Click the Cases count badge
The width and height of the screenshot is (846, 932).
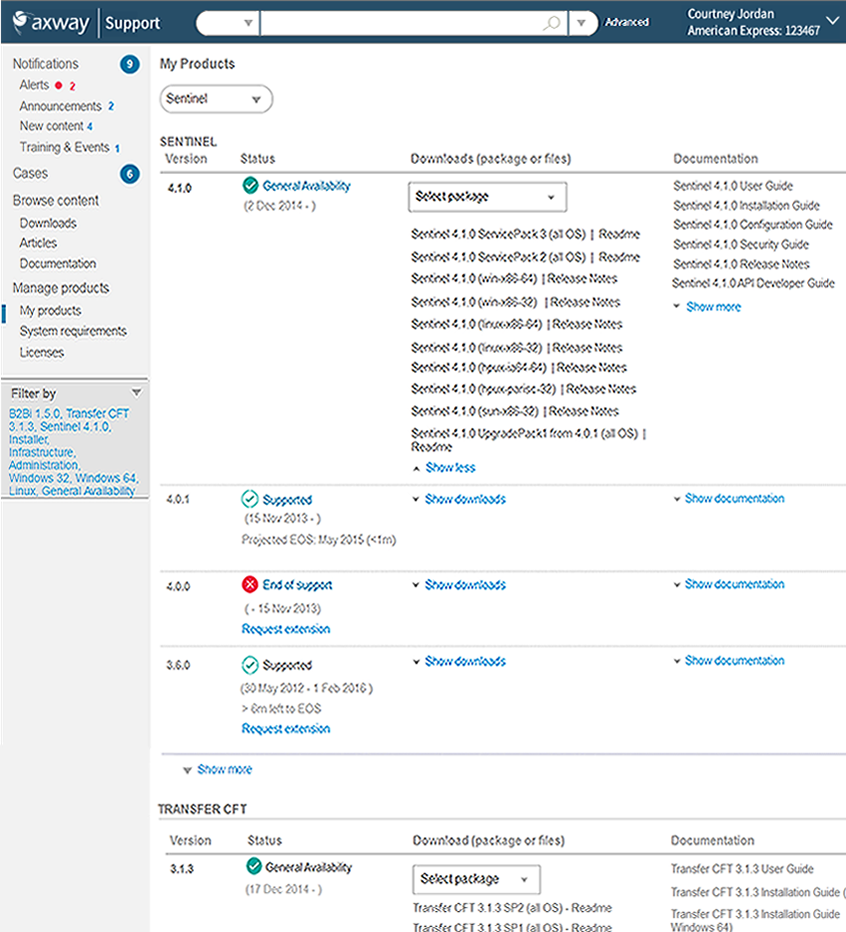pos(129,174)
